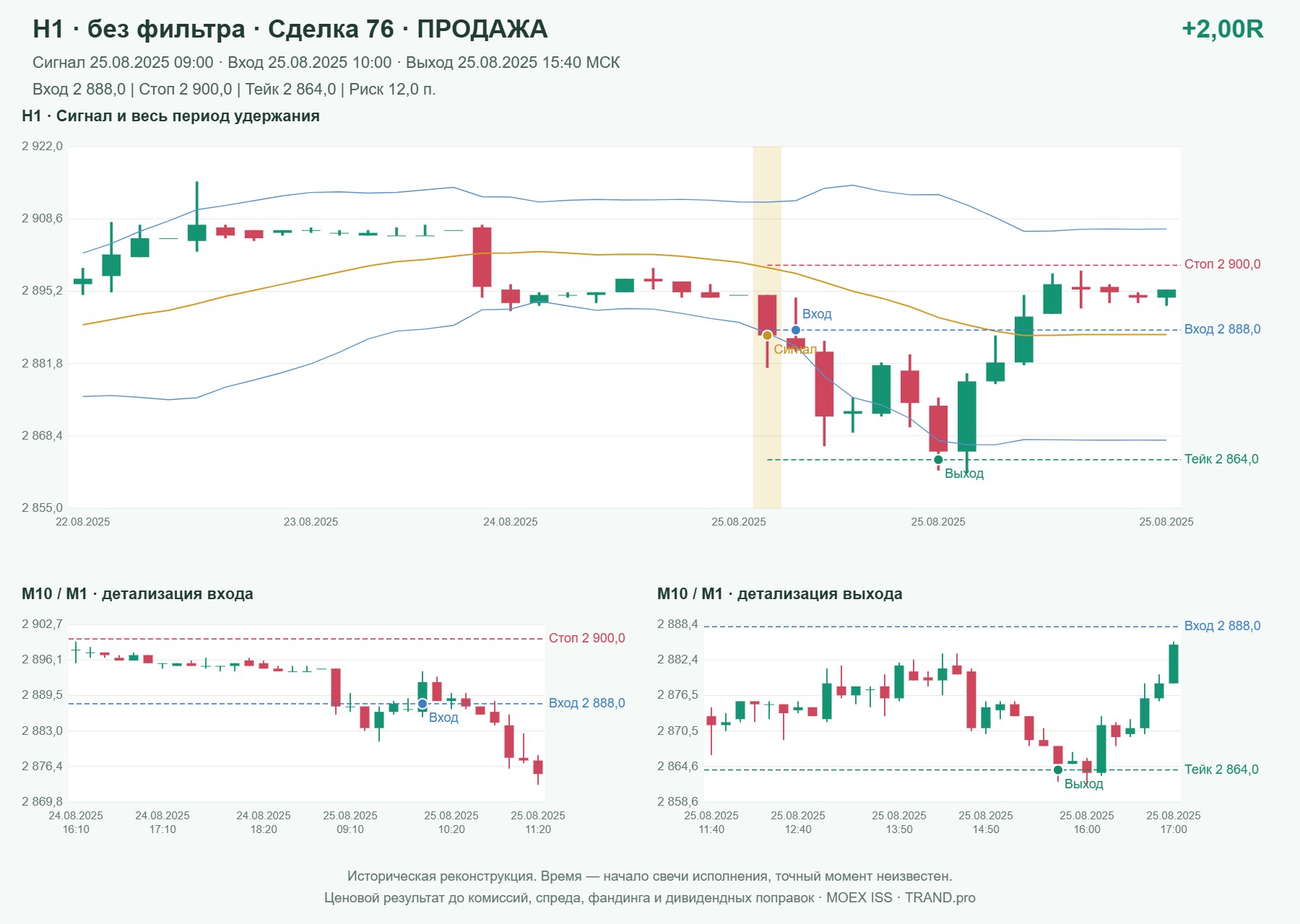
Task: Click the 'Вход 2 888,0' label on H1 chart
Action: coord(1223,329)
